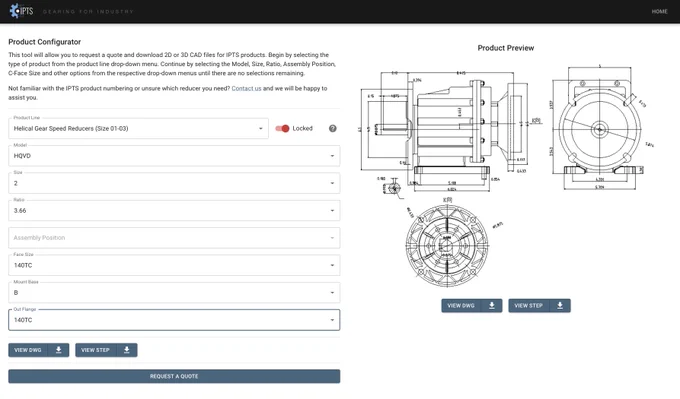Expand the Mount Base dropdown
This screenshot has height=399, width=680.
pyautogui.click(x=174, y=292)
